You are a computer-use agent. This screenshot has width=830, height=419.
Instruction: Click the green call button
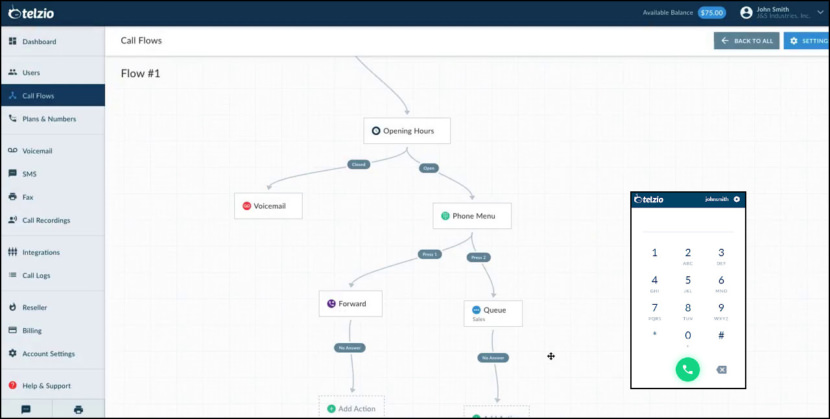[688, 369]
